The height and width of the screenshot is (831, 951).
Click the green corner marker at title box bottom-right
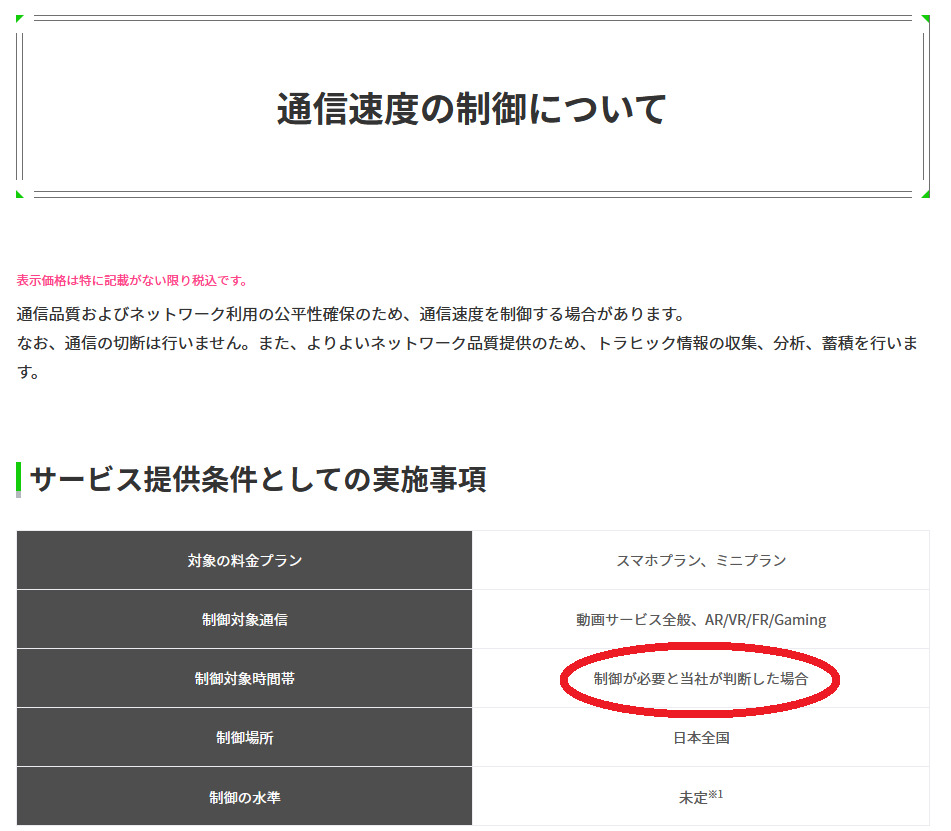[x=926, y=193]
